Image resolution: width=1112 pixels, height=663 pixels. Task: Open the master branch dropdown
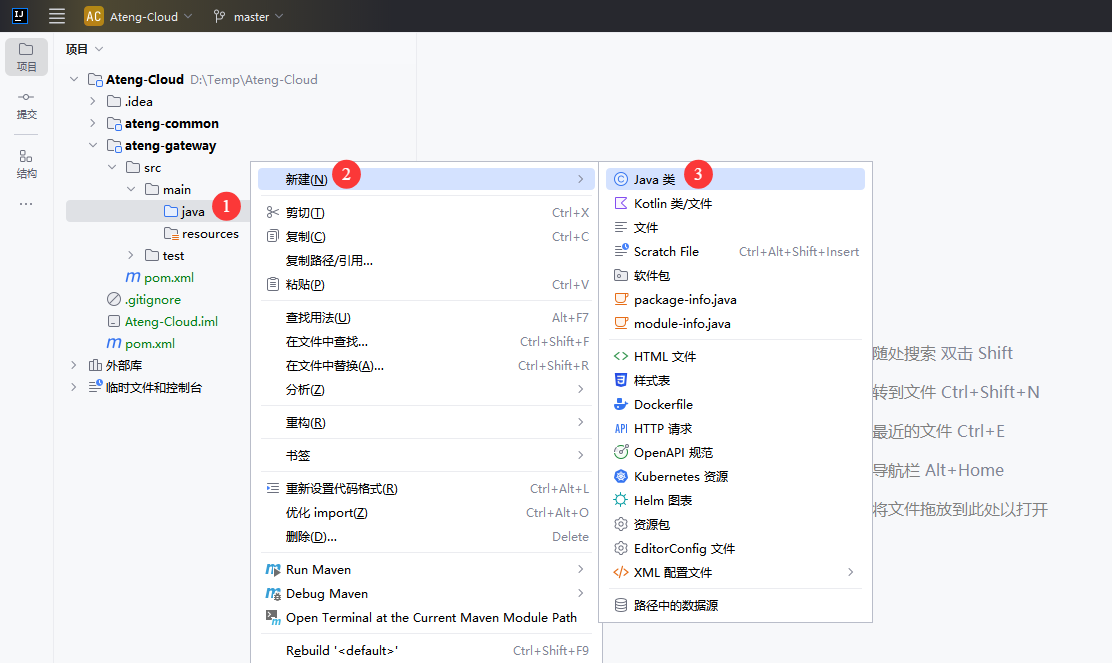249,17
